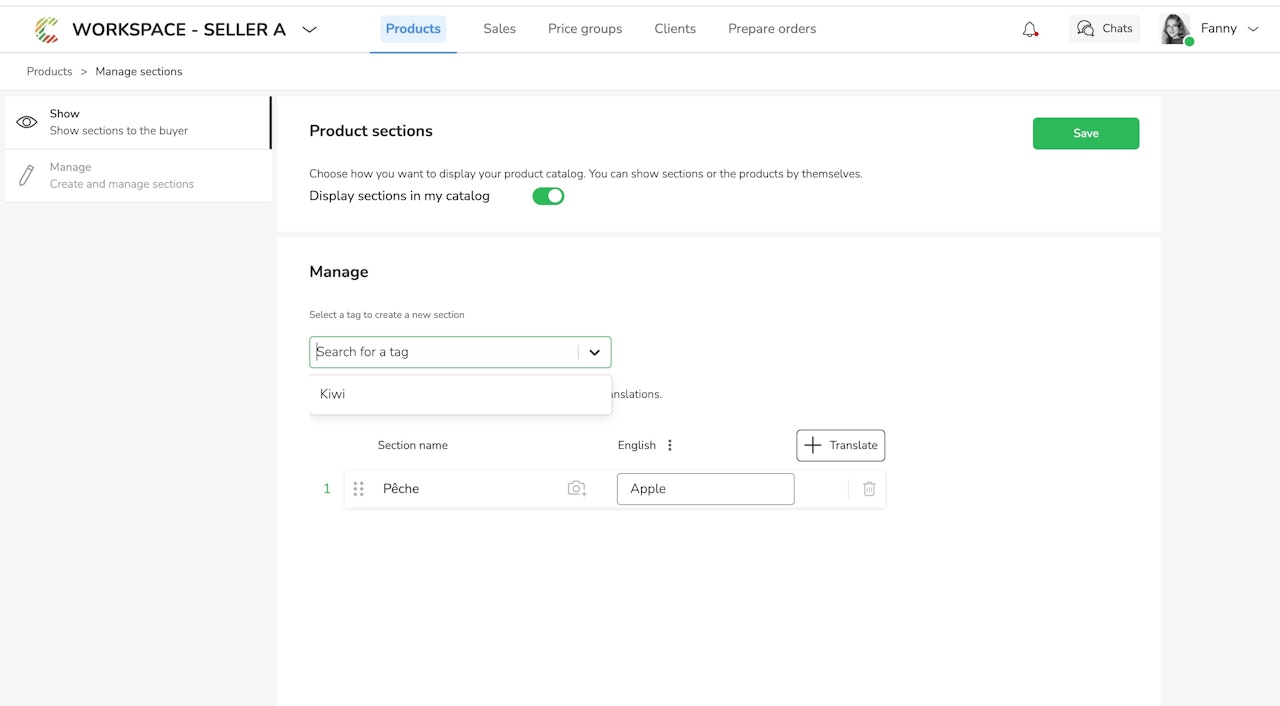Delete the Pêche section with trash icon
Viewport: 1280px width, 706px height.
[869, 489]
